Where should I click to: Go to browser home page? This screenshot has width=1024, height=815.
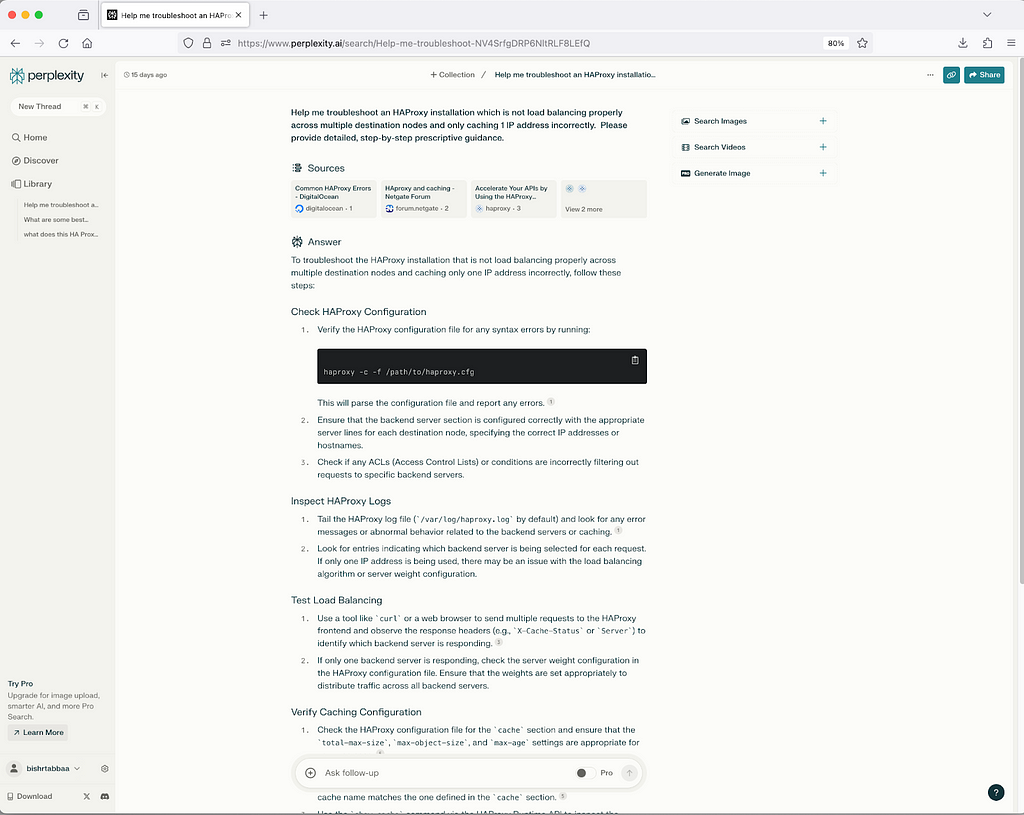pyautogui.click(x=87, y=43)
